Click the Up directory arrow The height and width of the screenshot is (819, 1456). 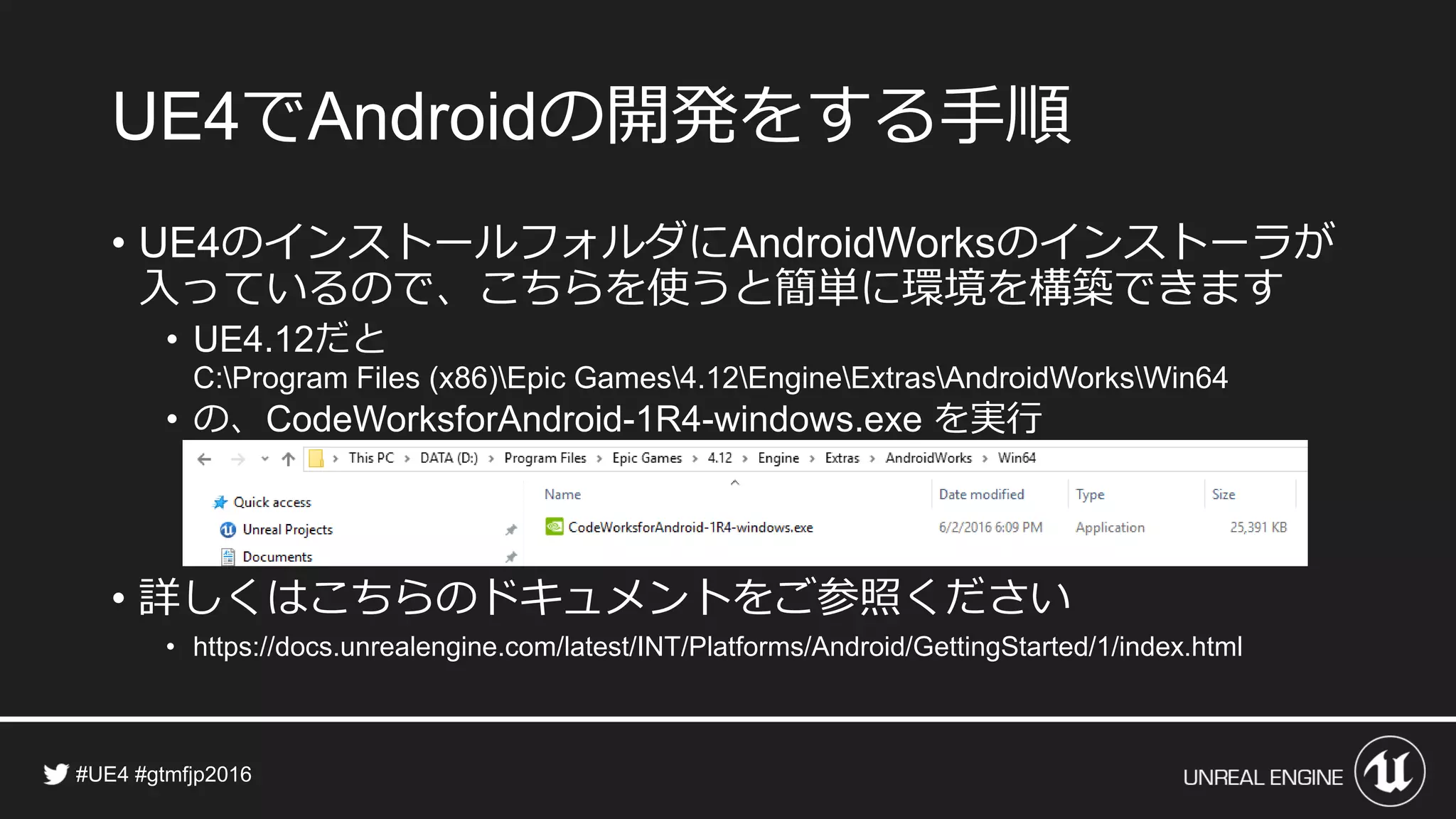click(x=288, y=459)
